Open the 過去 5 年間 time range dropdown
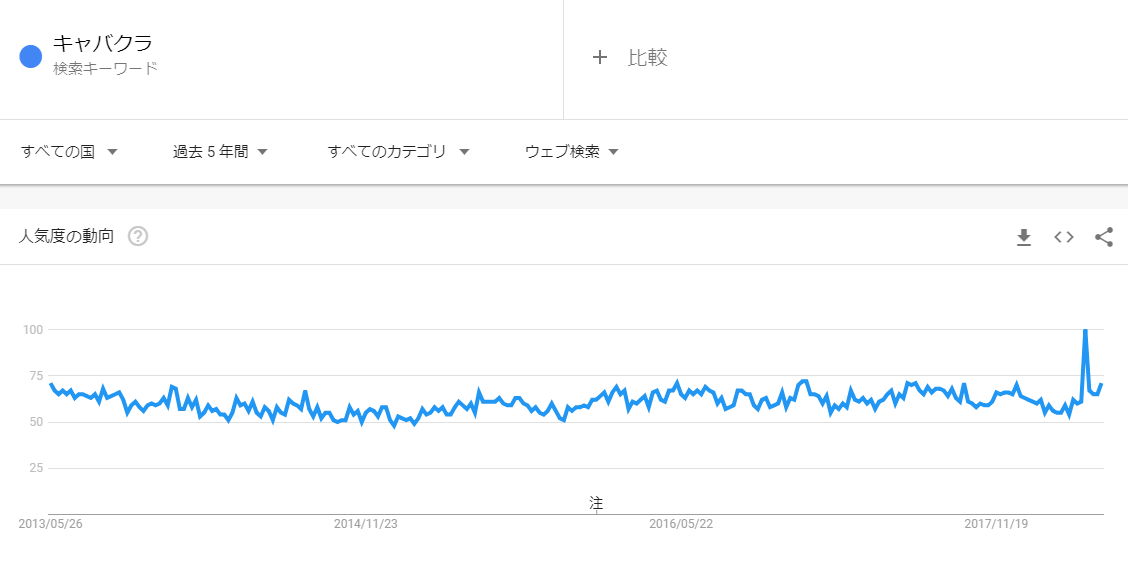Image resolution: width=1128 pixels, height=580 pixels. tap(220, 152)
